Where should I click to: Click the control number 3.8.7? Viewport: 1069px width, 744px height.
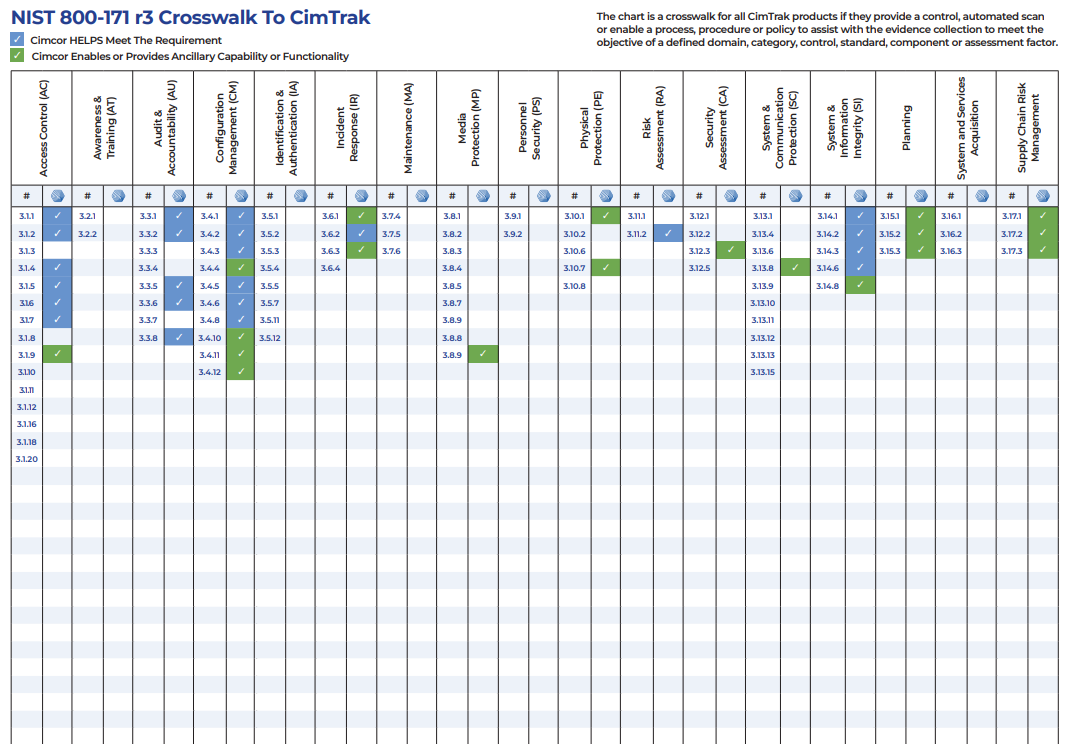tap(452, 303)
